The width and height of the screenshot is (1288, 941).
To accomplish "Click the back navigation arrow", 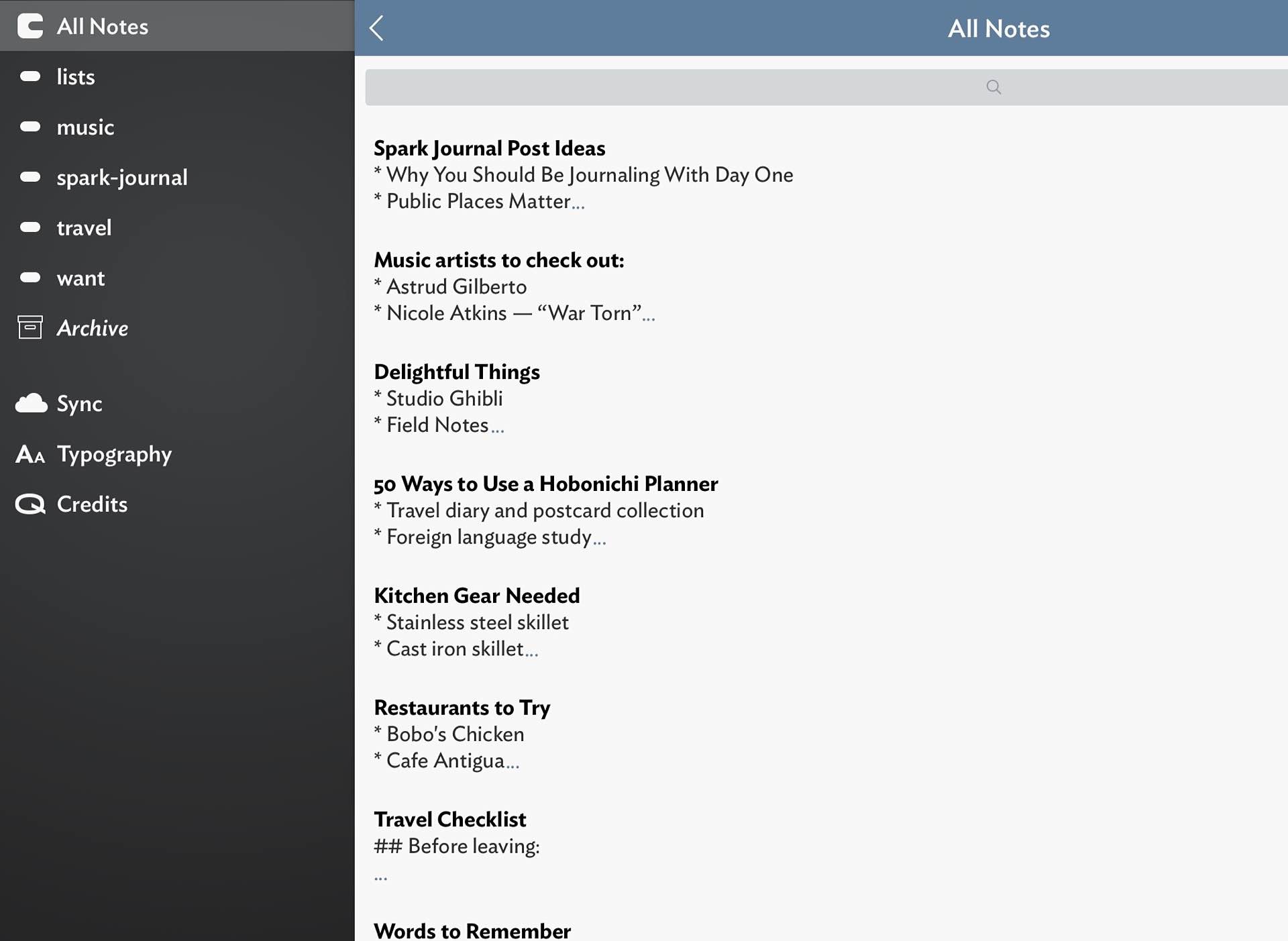I will (378, 28).
